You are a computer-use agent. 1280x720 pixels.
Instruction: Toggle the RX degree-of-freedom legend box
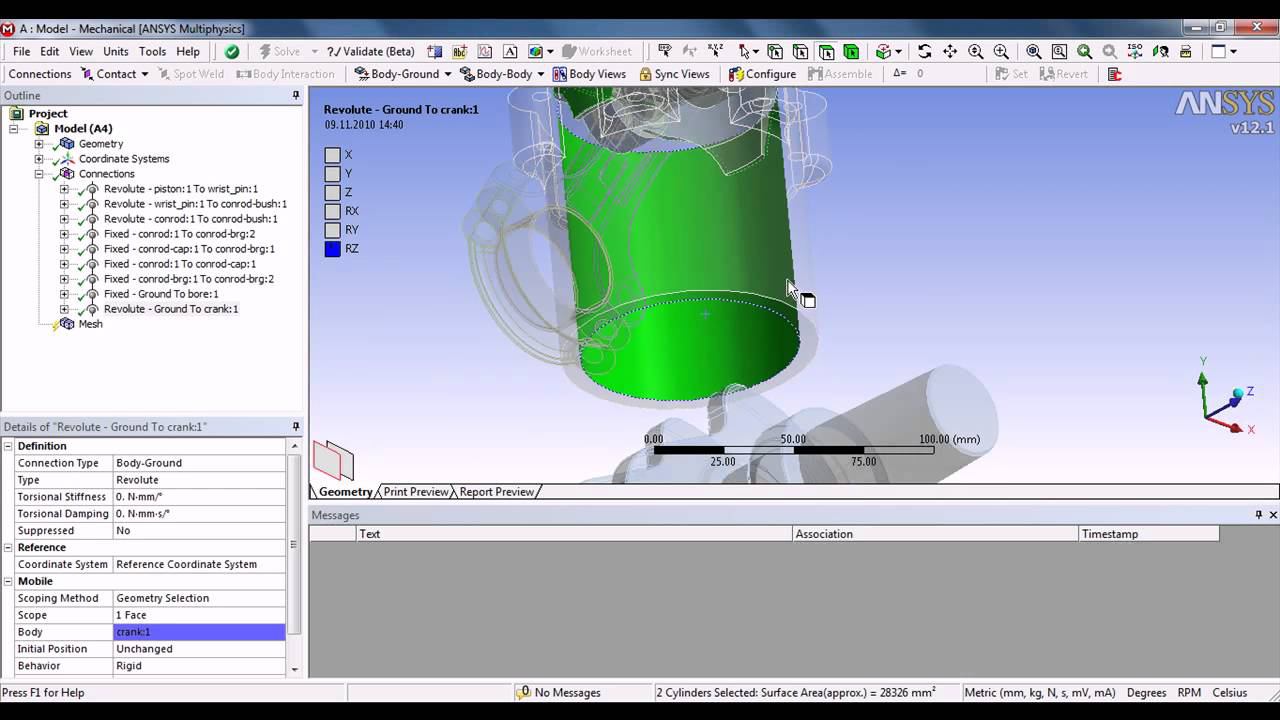point(332,211)
